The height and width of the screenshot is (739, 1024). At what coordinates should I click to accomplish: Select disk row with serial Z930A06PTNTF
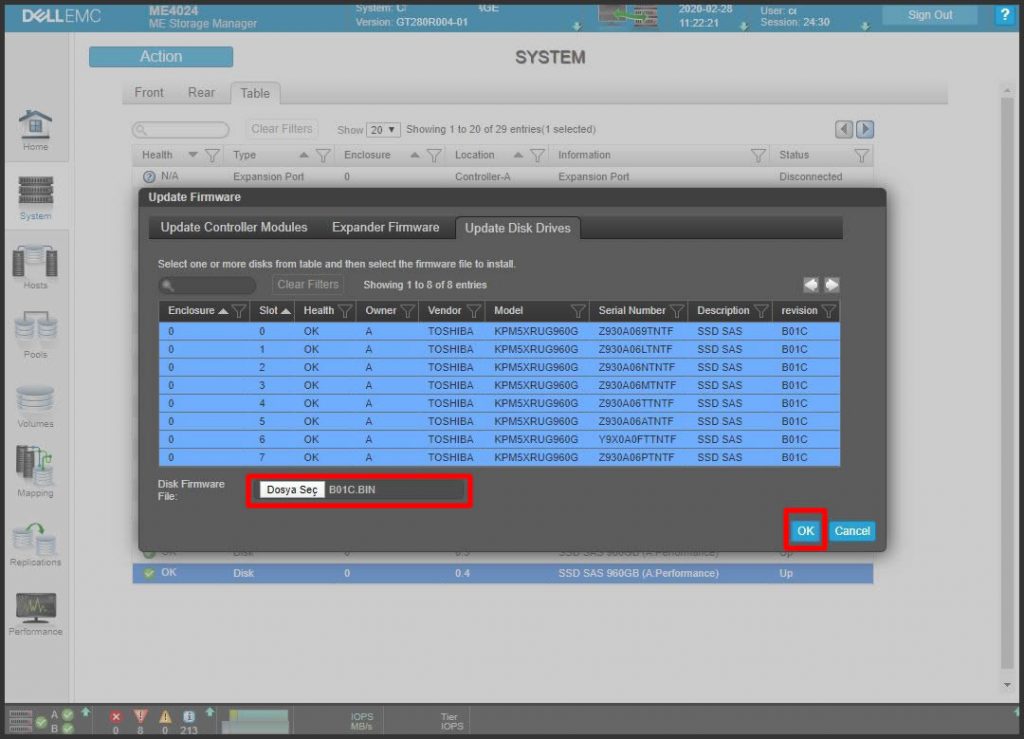click(x=499, y=458)
